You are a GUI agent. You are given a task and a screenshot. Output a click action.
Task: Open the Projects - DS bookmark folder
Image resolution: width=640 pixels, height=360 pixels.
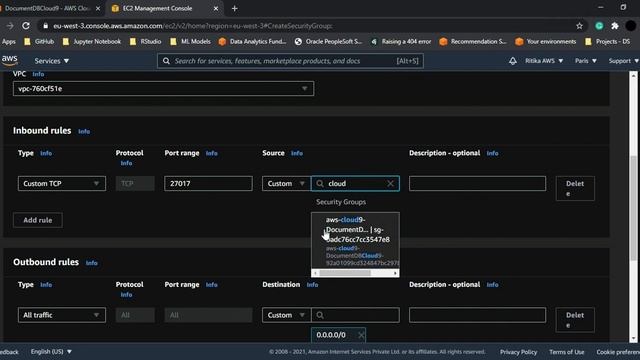coord(607,41)
